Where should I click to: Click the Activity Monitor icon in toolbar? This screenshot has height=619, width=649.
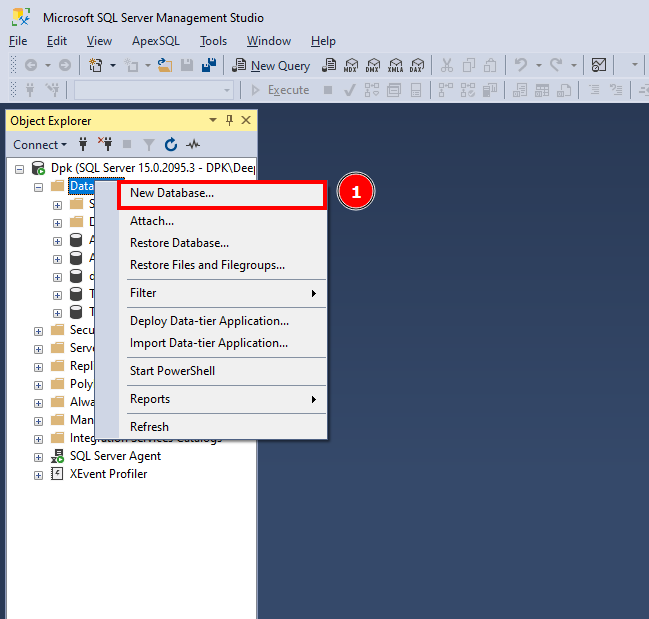click(x=599, y=65)
